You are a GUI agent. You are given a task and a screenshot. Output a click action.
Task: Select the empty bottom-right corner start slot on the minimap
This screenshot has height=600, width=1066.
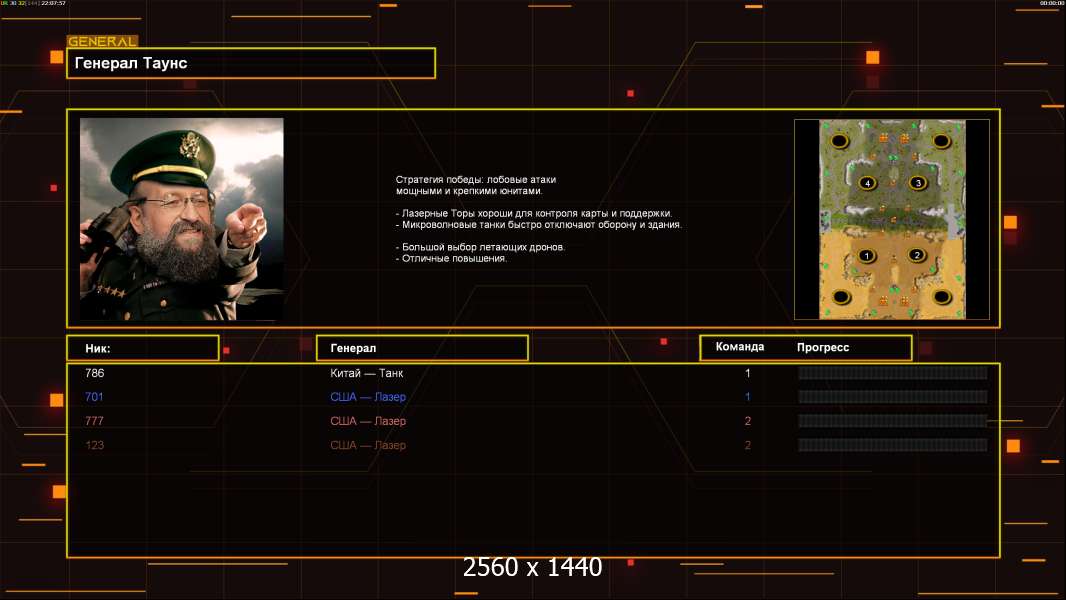(x=942, y=296)
